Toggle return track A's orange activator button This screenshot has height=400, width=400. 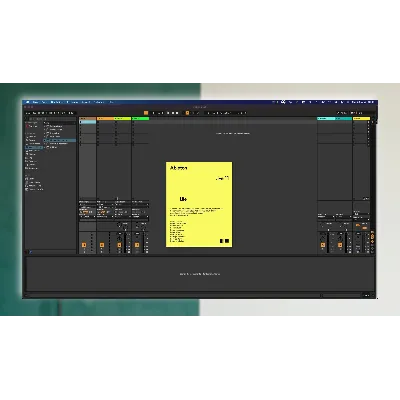(x=323, y=245)
